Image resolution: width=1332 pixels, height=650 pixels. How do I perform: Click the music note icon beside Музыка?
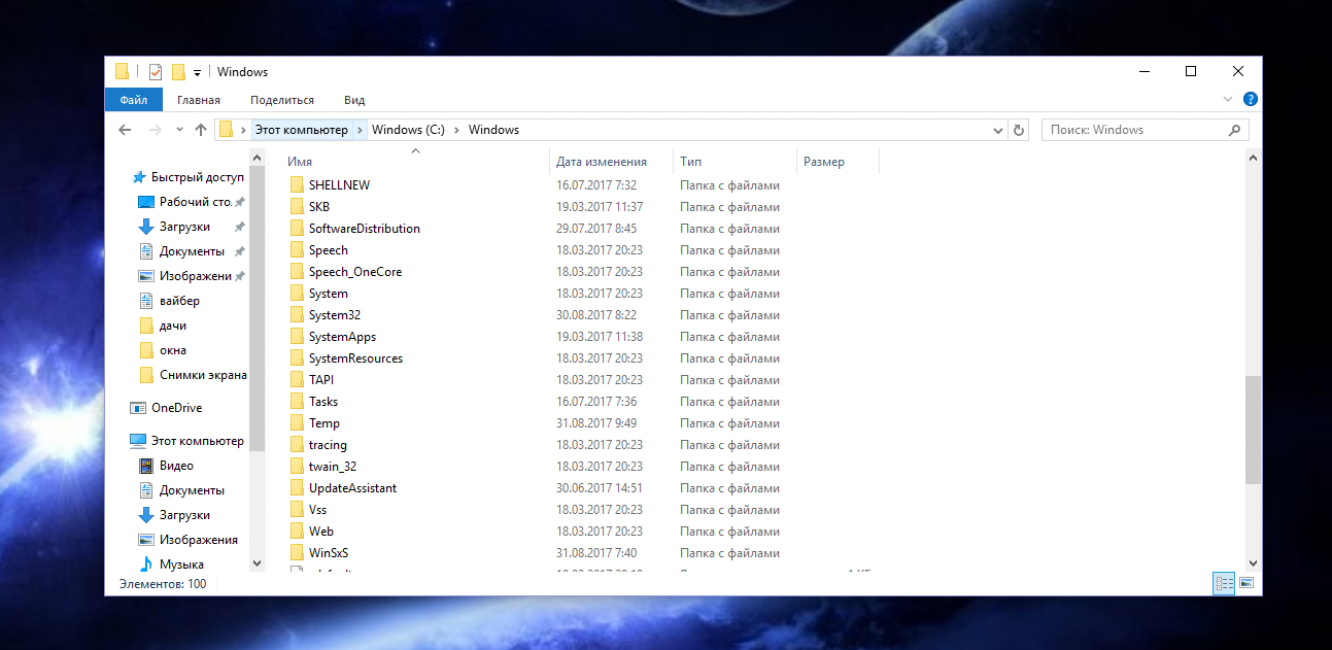(146, 565)
